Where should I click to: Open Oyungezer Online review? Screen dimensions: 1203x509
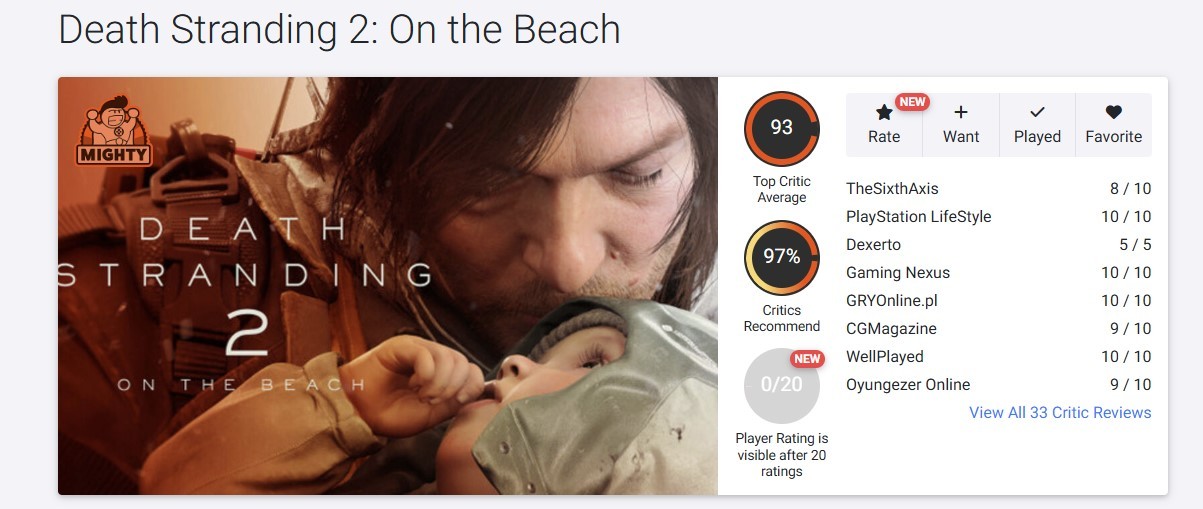pyautogui.click(x=908, y=384)
